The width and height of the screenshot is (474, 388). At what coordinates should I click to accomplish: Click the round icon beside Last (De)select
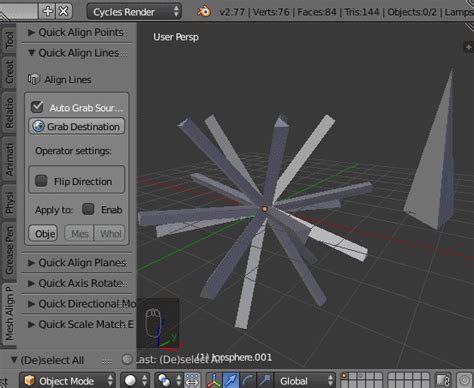click(x=127, y=359)
